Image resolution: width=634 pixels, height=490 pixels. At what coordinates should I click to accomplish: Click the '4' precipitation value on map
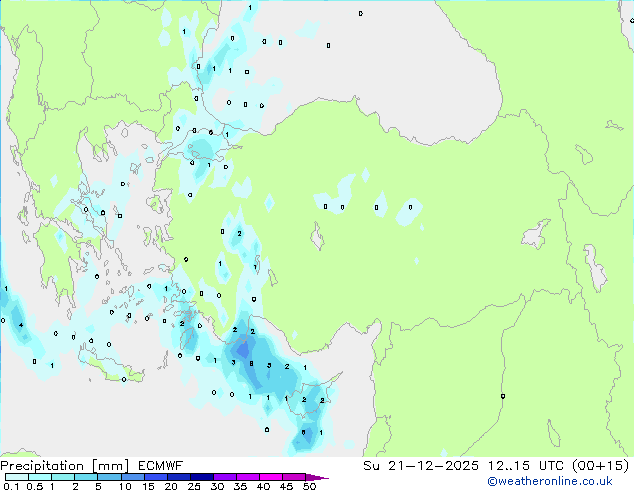(21, 325)
